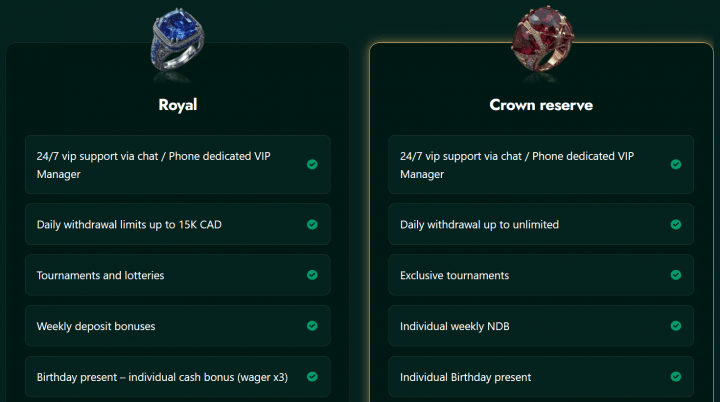Click the Tournaments and lotteries text
Screen dimensions: 720x402
(100, 275)
